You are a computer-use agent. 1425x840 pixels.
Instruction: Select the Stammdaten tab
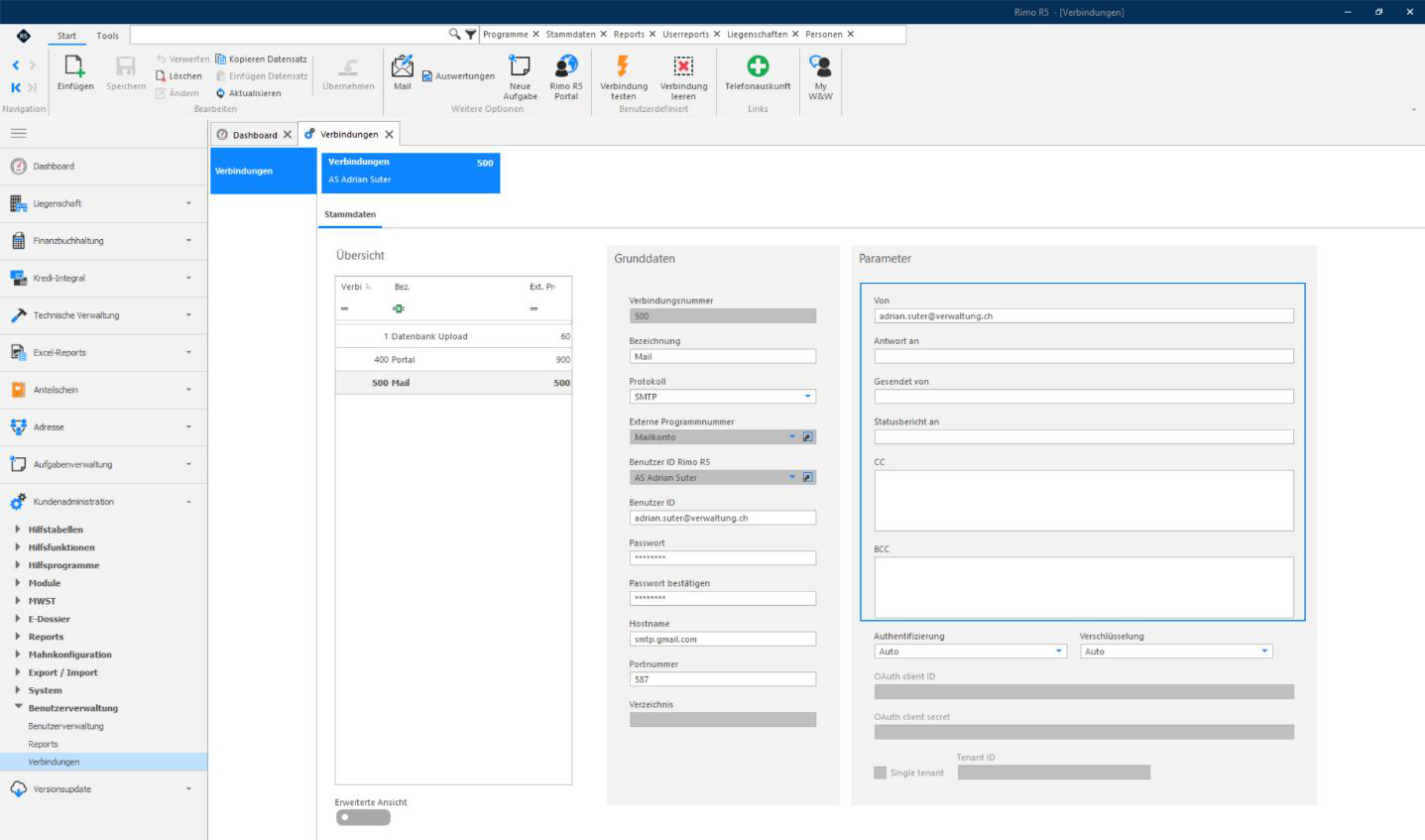(x=350, y=214)
